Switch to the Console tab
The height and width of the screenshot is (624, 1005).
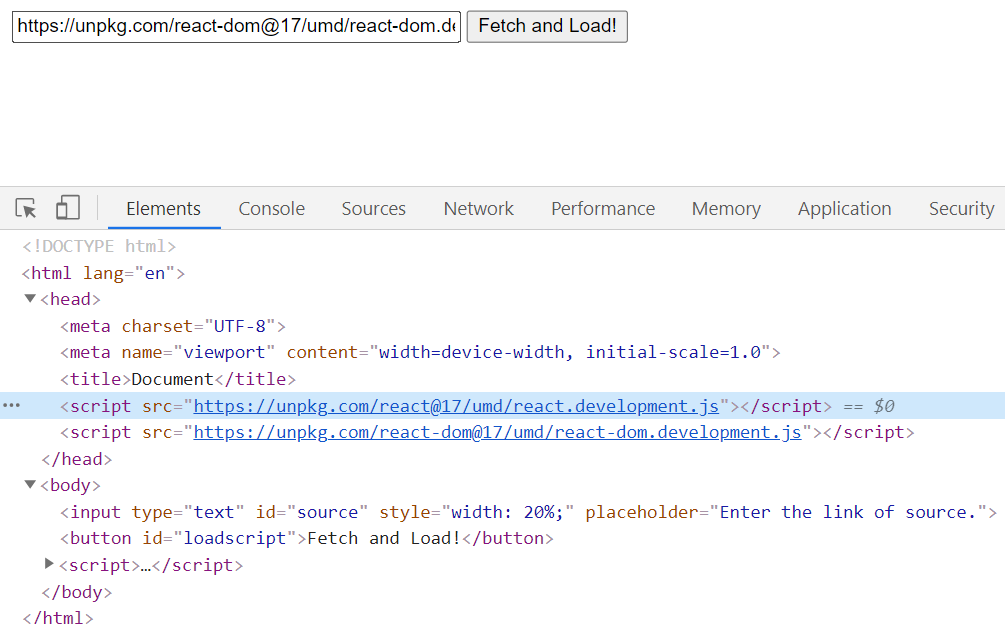272,209
